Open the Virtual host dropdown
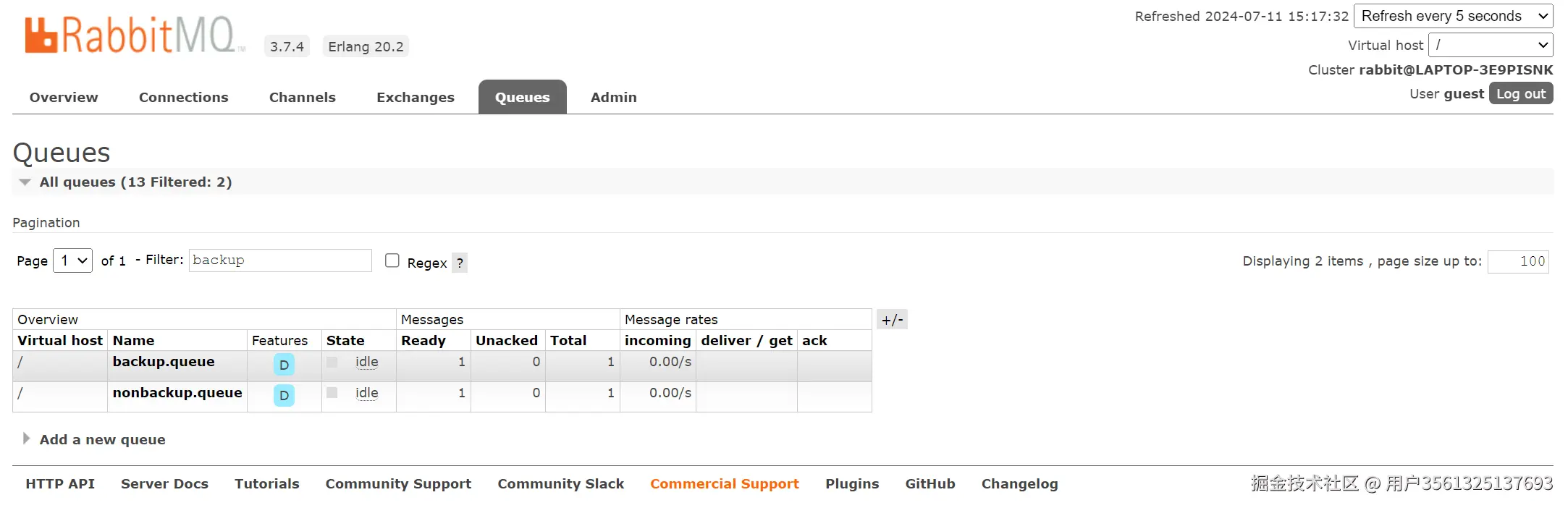The image size is (1568, 508). (x=1491, y=45)
